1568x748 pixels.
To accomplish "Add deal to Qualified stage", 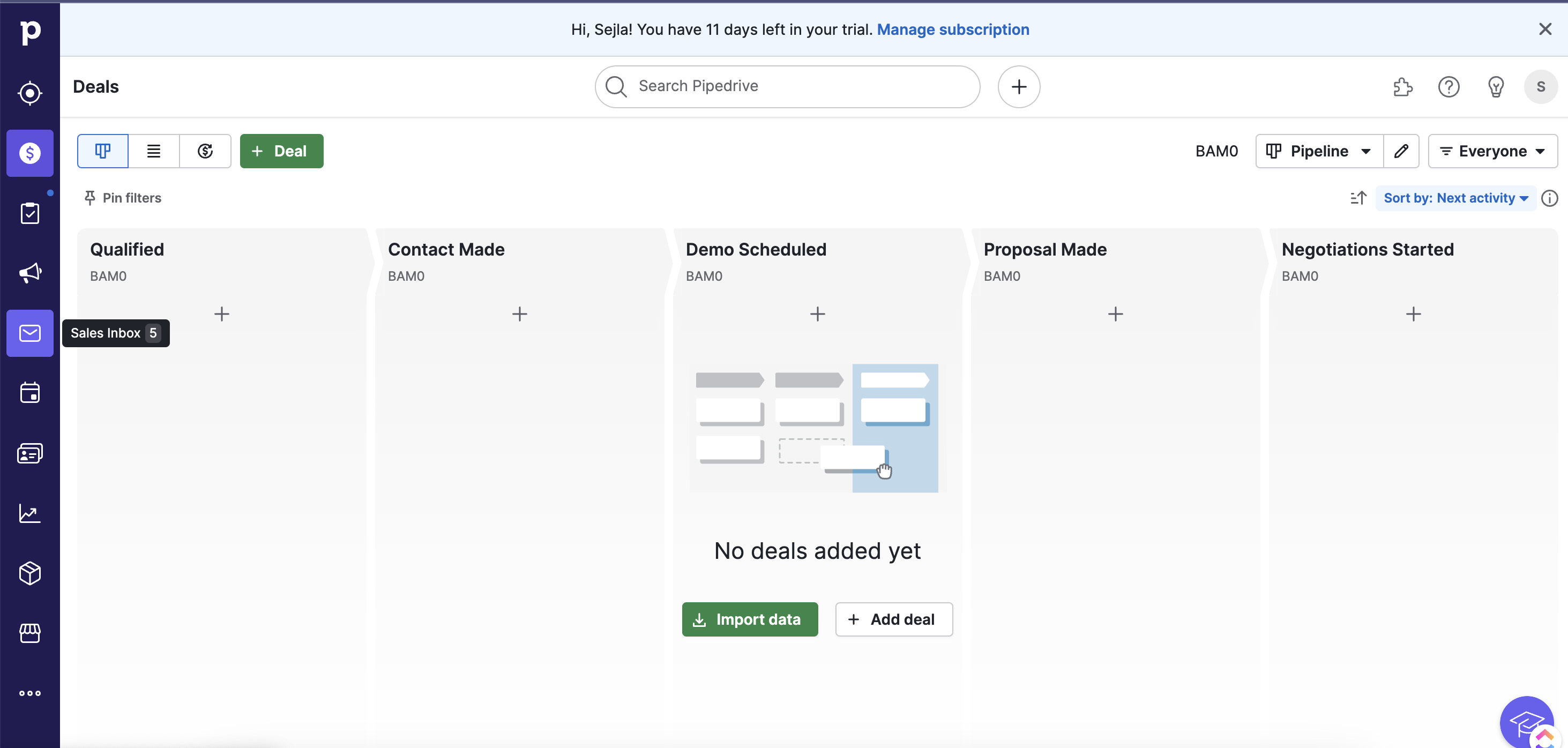I will 221,314.
